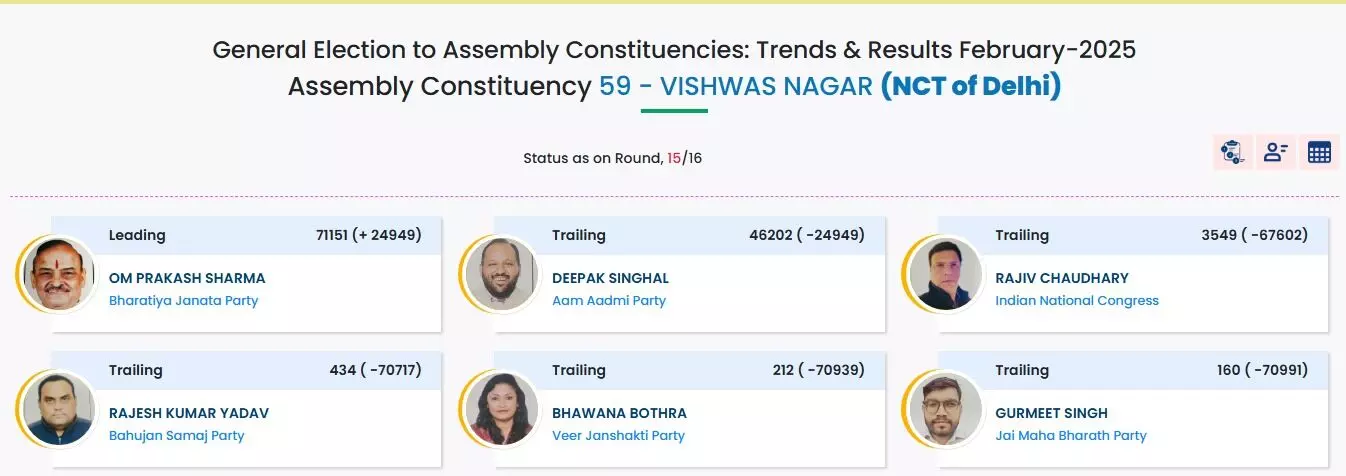1346x476 pixels.
Task: Select the NCT of Delhi heading text
Action: tap(970, 86)
